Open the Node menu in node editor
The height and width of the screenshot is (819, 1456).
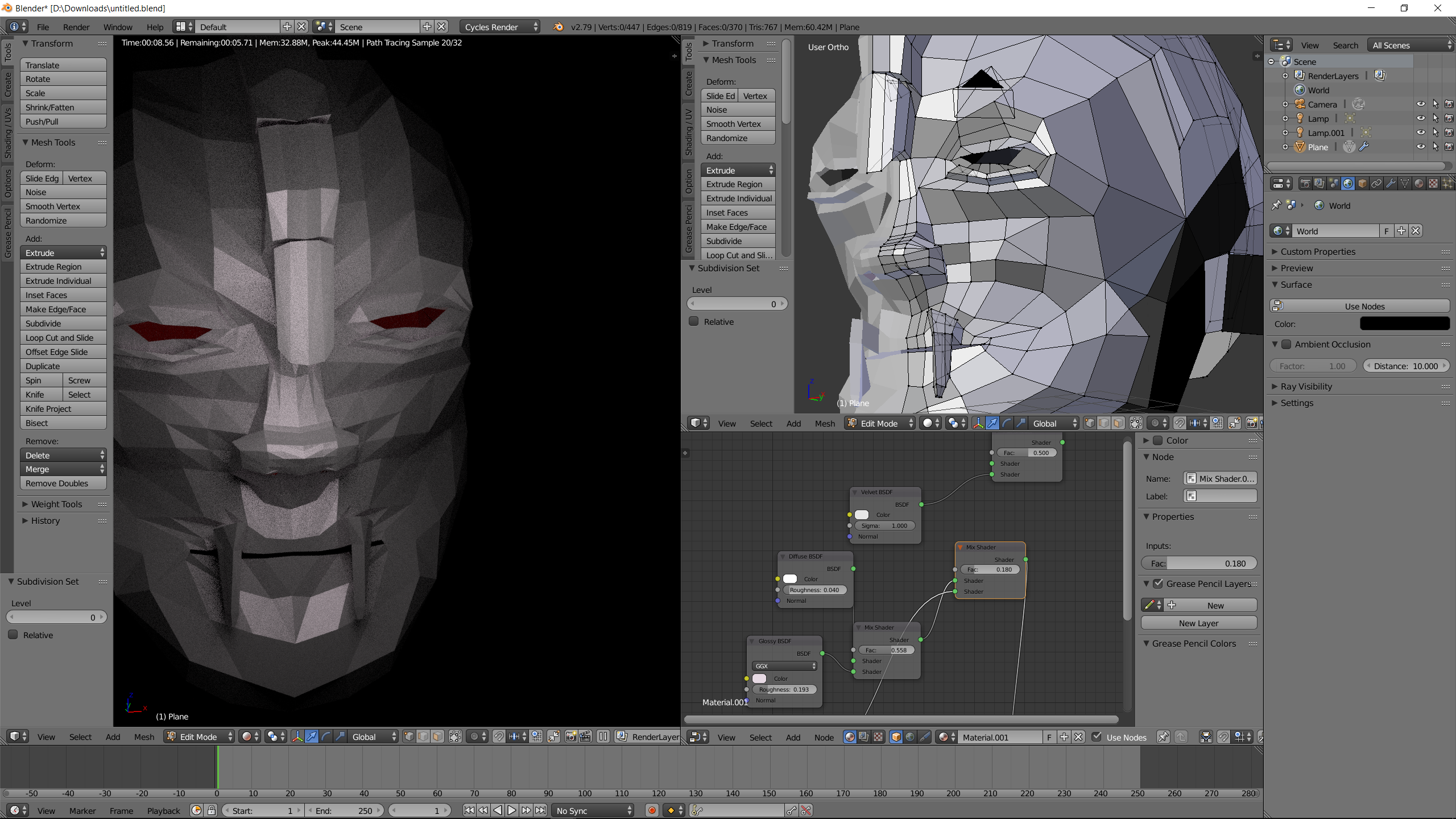(x=825, y=737)
